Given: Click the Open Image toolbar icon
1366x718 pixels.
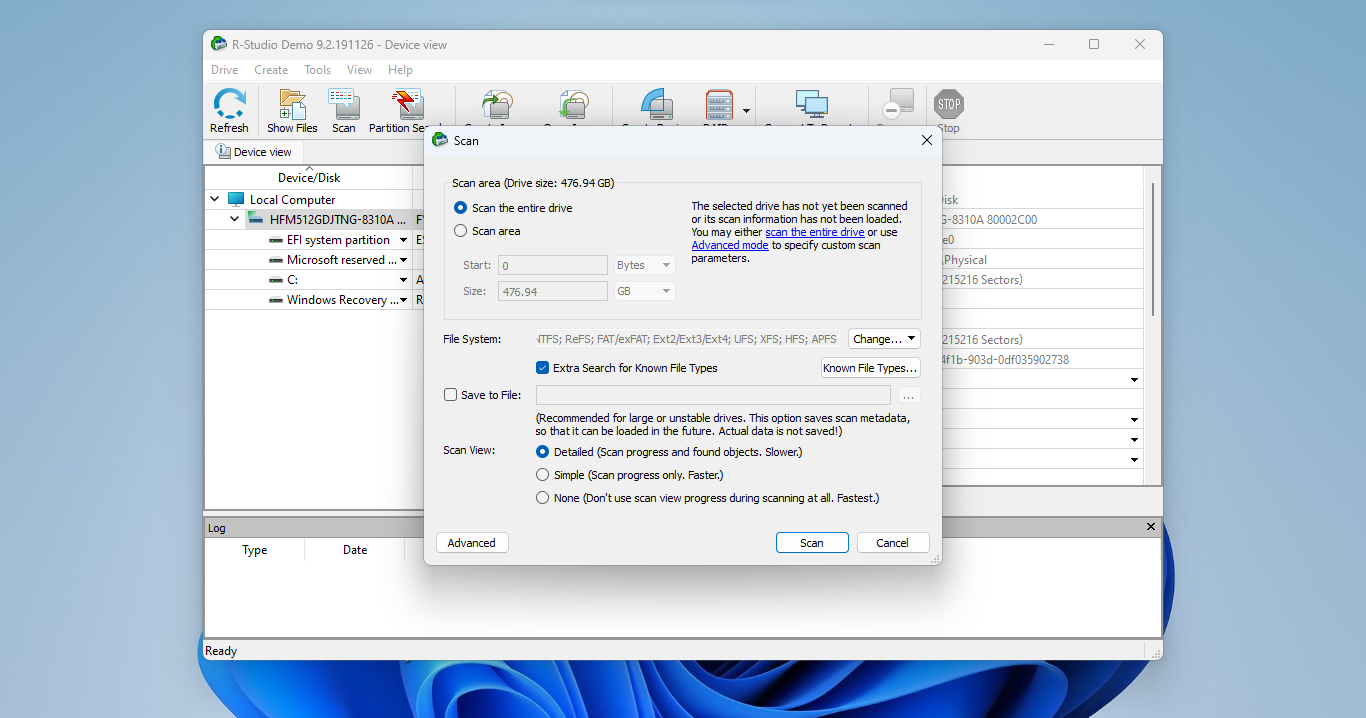Looking at the screenshot, I should tap(573, 105).
